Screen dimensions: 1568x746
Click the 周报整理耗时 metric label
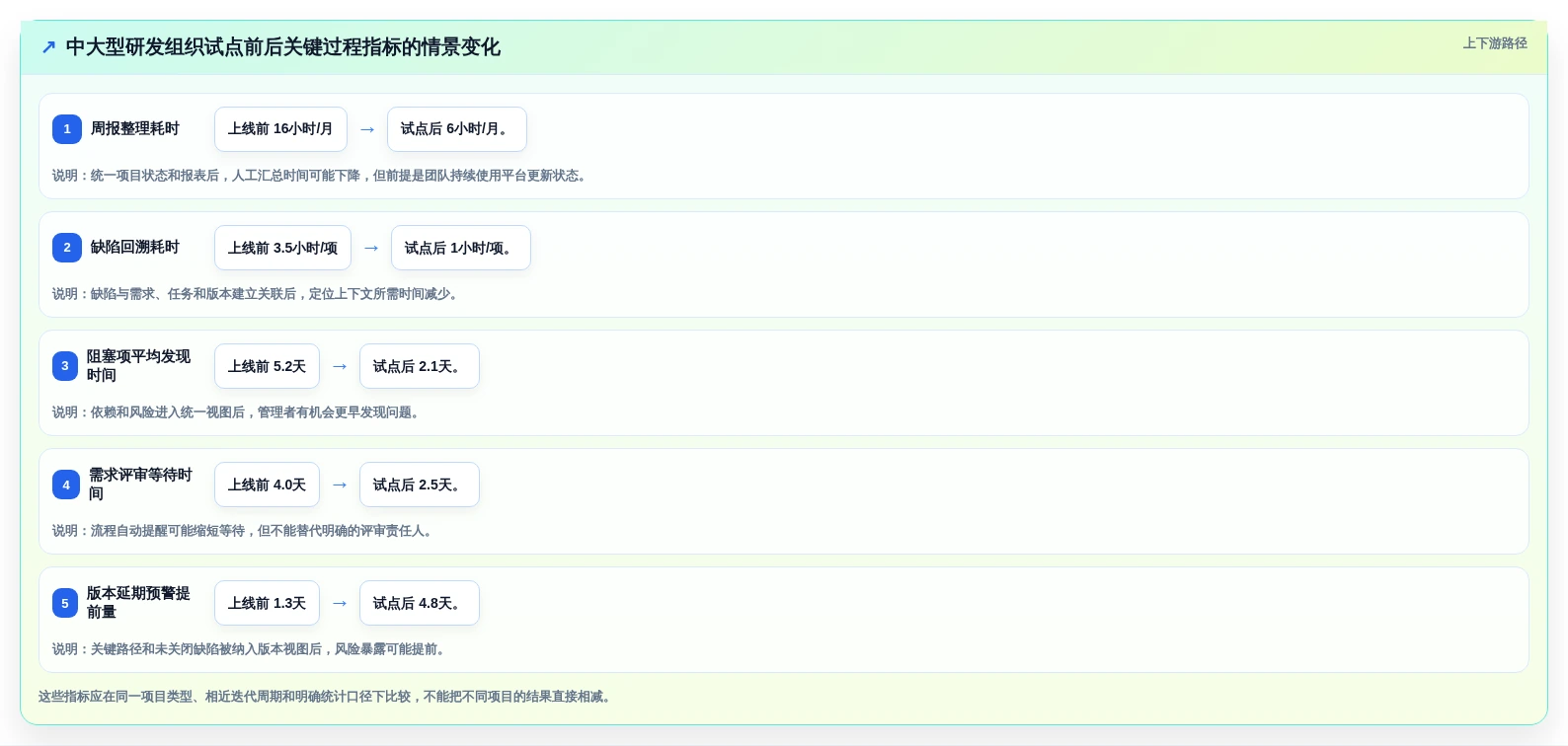click(135, 129)
